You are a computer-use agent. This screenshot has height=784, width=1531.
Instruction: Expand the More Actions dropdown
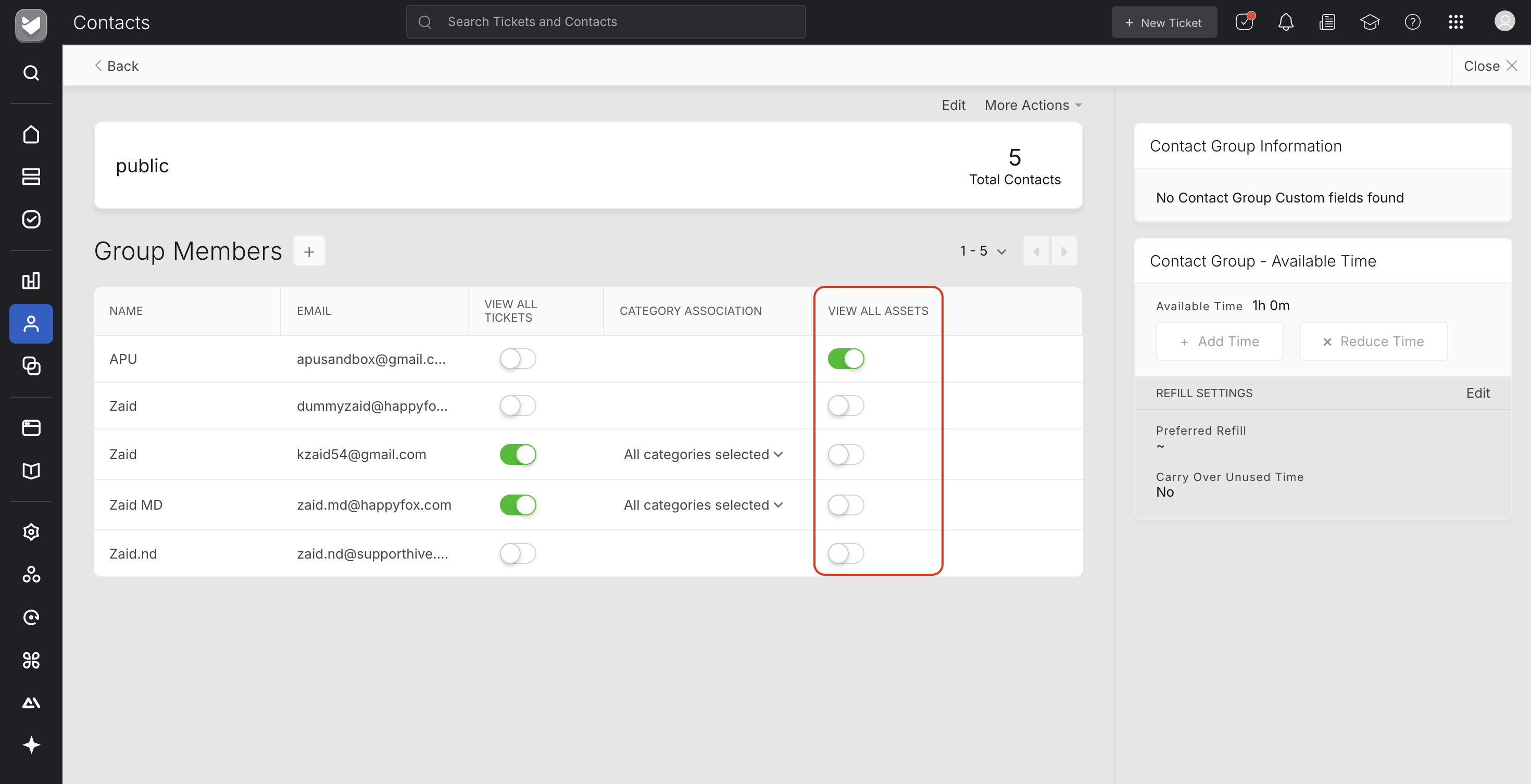coord(1032,105)
